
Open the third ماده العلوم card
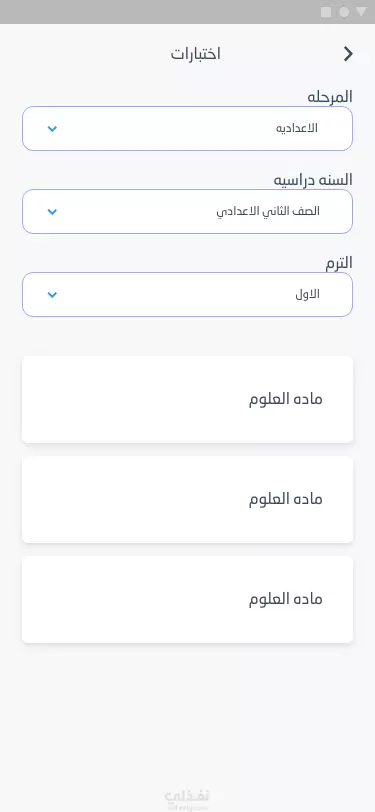188,599
